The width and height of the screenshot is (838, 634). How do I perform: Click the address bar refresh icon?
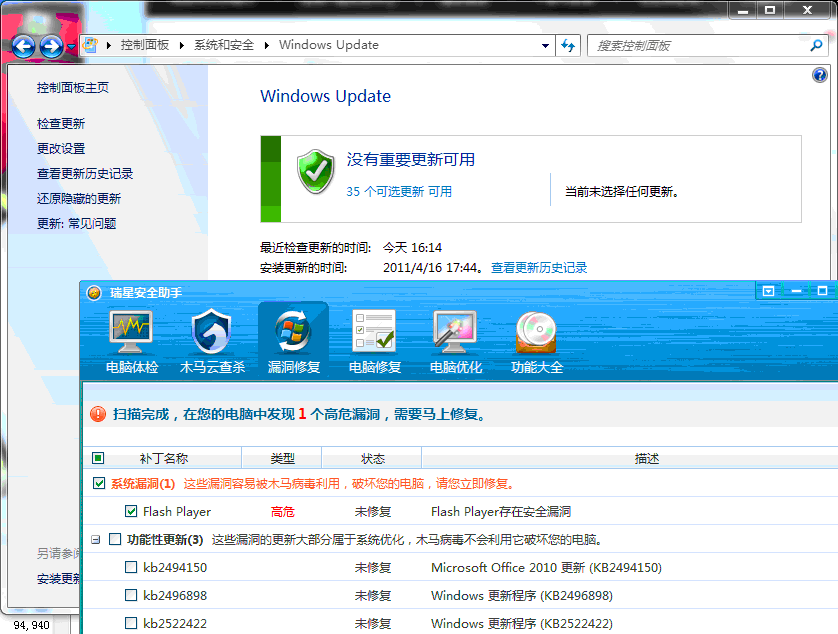[x=568, y=45]
